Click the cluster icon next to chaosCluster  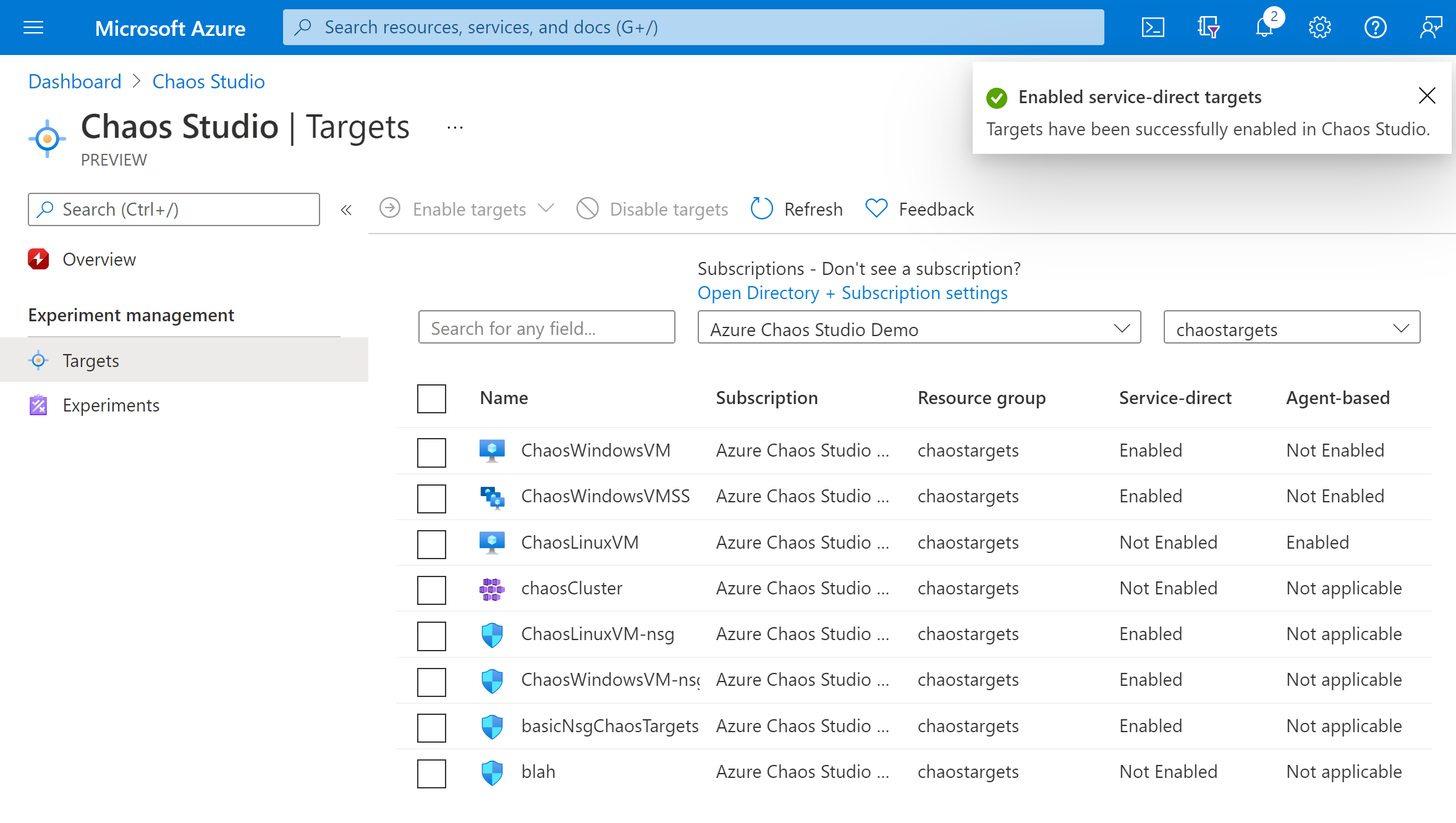tap(492, 588)
